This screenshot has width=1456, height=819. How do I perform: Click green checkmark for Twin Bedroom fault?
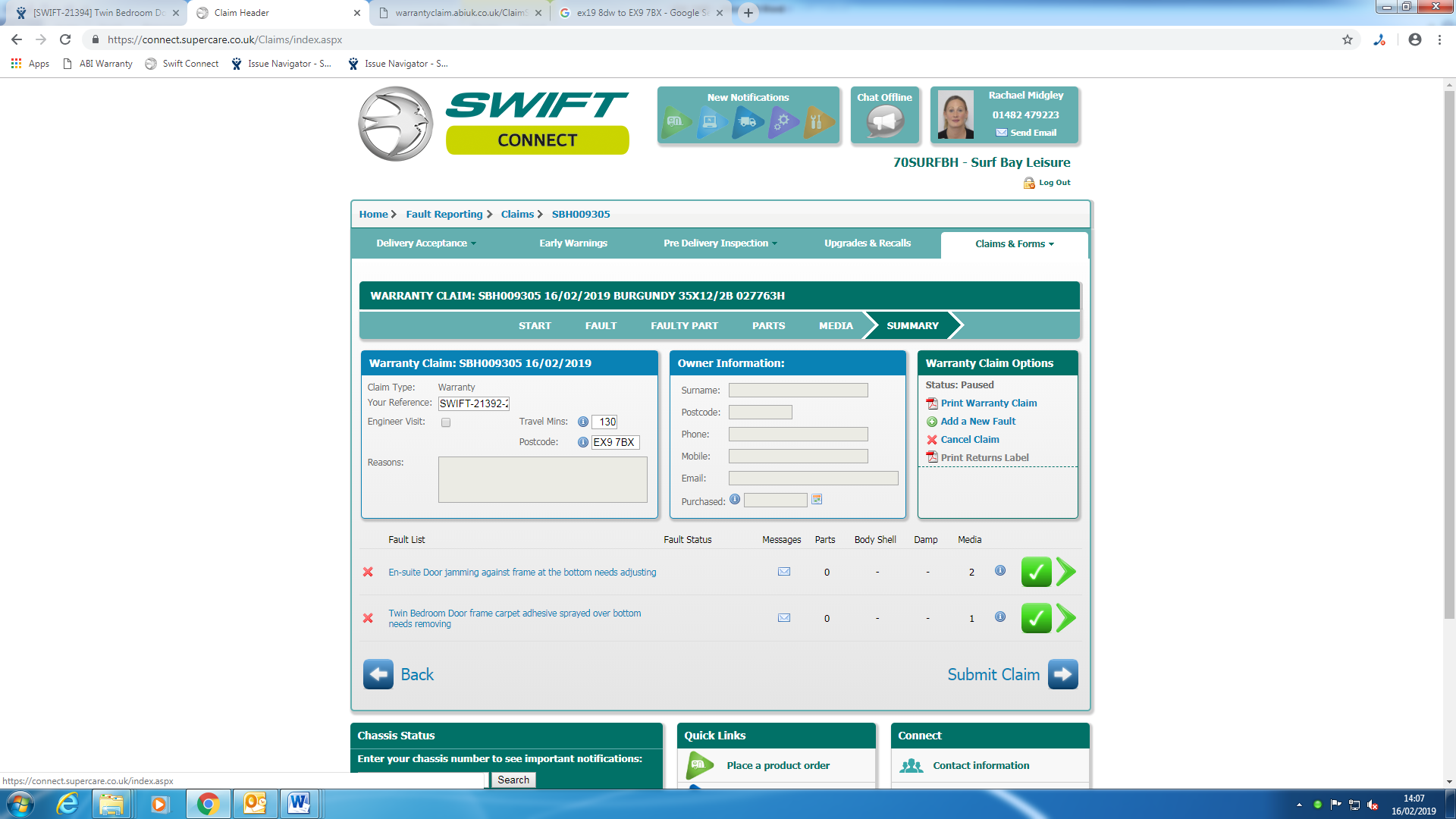tap(1036, 618)
